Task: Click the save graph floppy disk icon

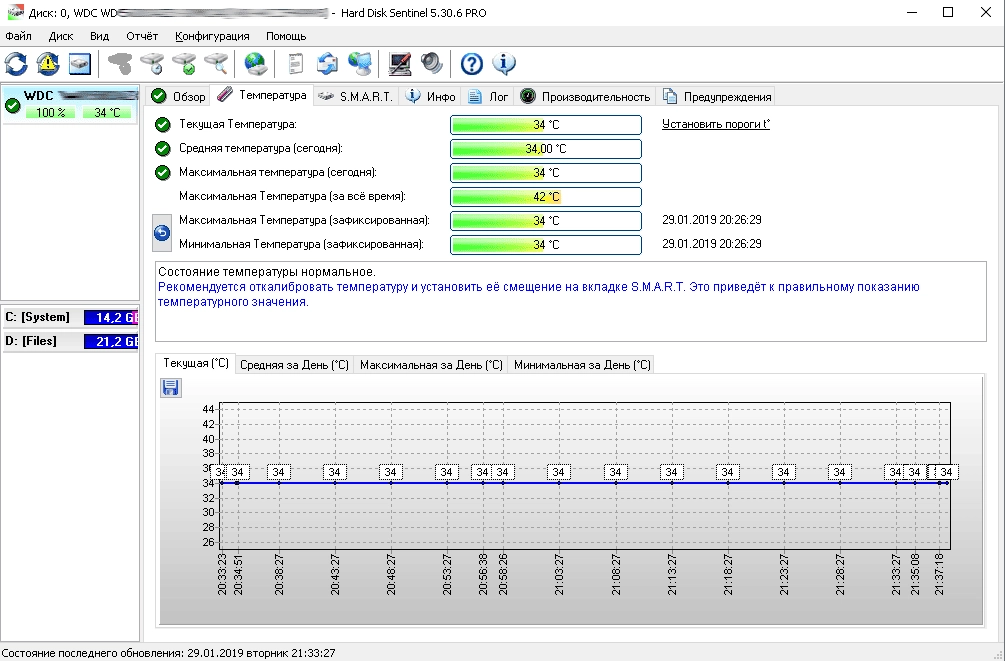Action: pos(170,387)
